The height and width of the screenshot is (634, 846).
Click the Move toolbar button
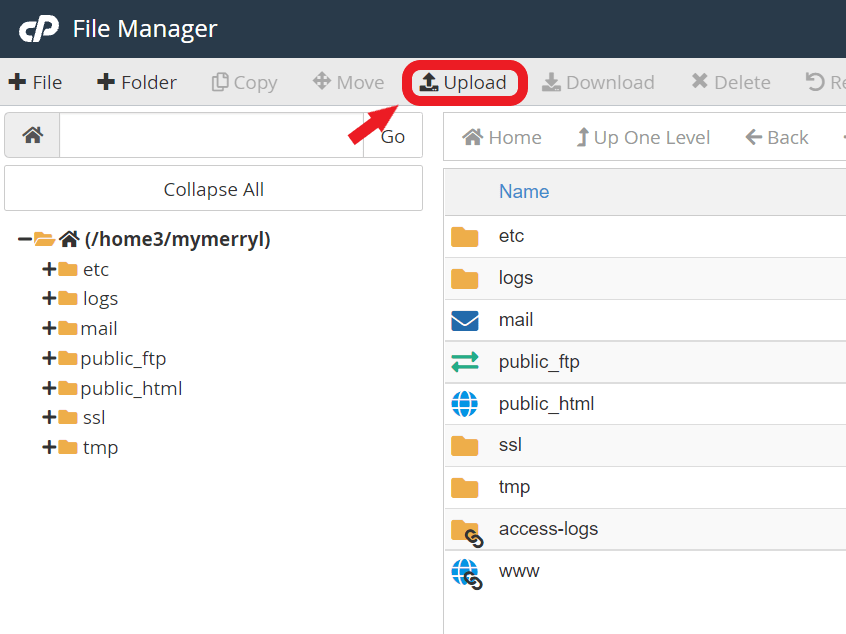(x=349, y=83)
